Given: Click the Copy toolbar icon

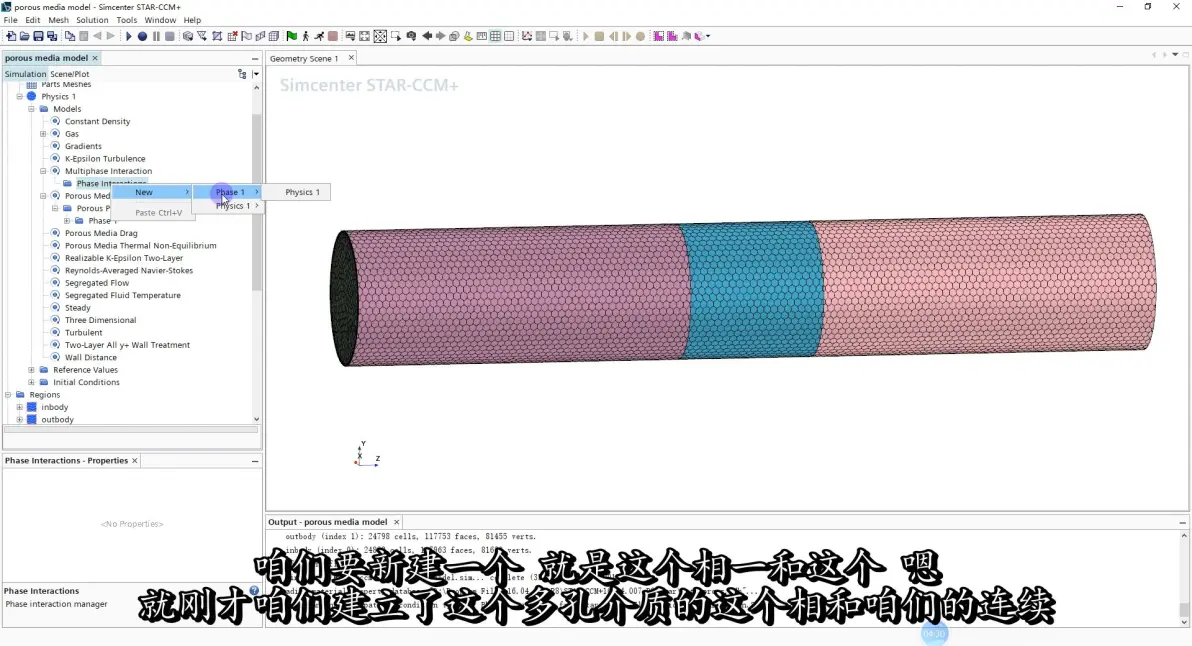Looking at the screenshot, I should 70,36.
